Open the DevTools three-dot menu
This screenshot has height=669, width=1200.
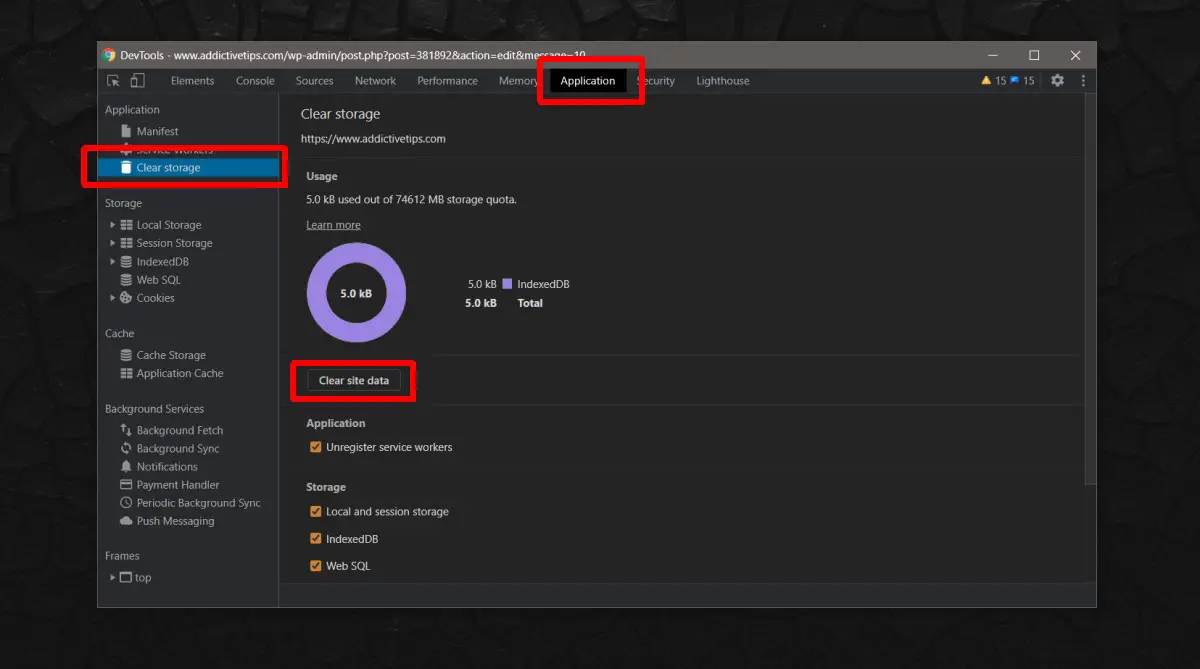coord(1082,81)
